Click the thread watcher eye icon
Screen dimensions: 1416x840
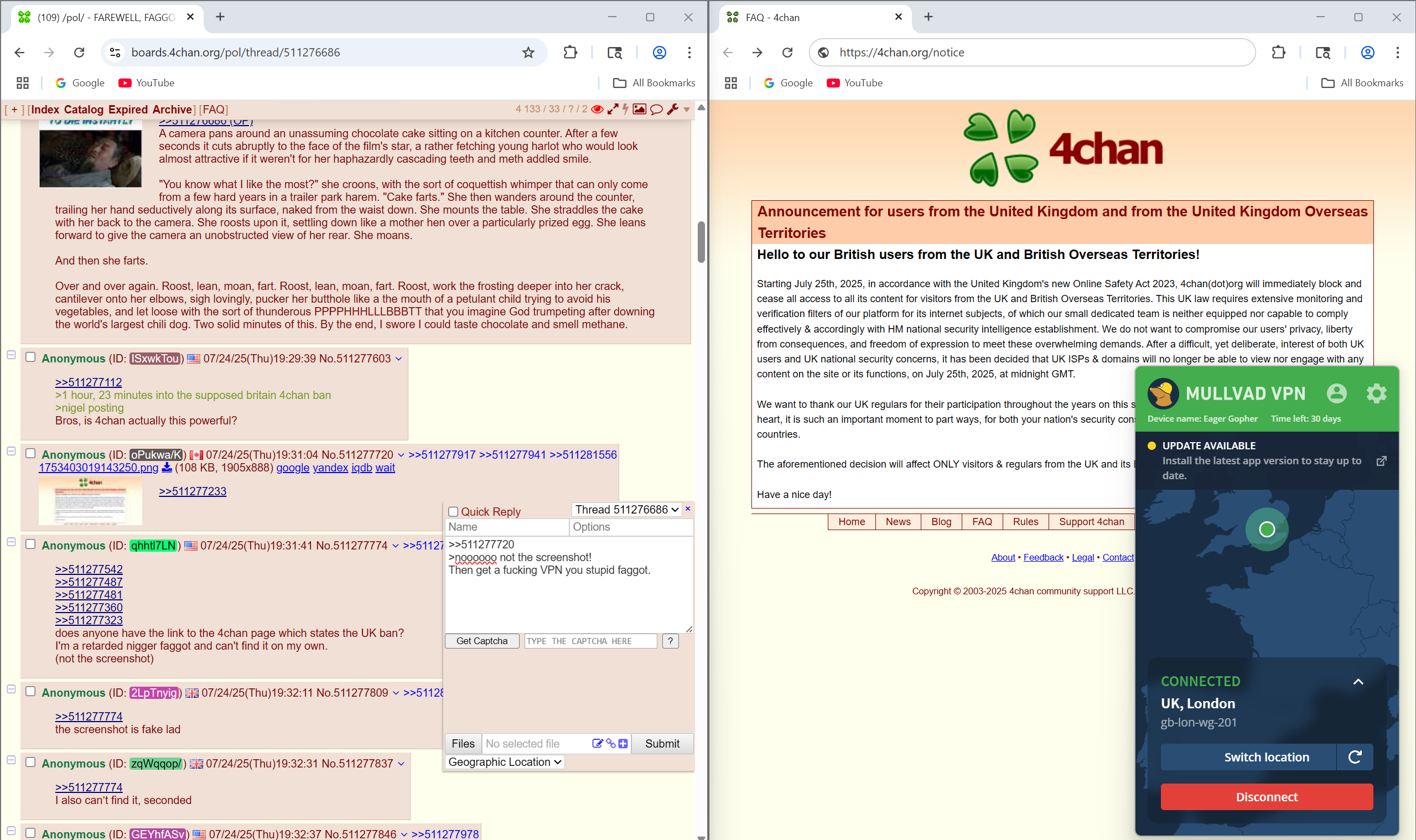tap(597, 109)
